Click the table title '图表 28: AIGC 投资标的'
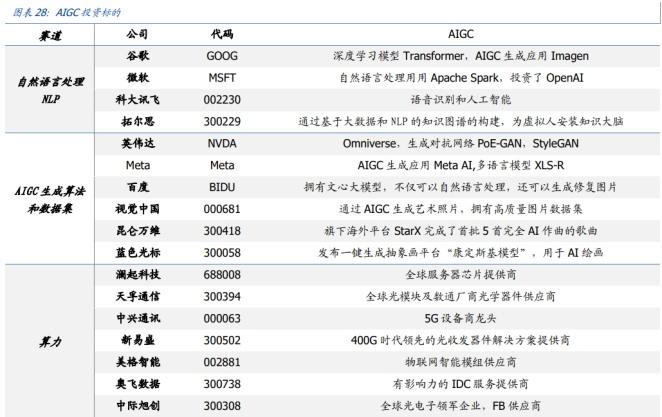The height and width of the screenshot is (417, 662). pyautogui.click(x=67, y=12)
